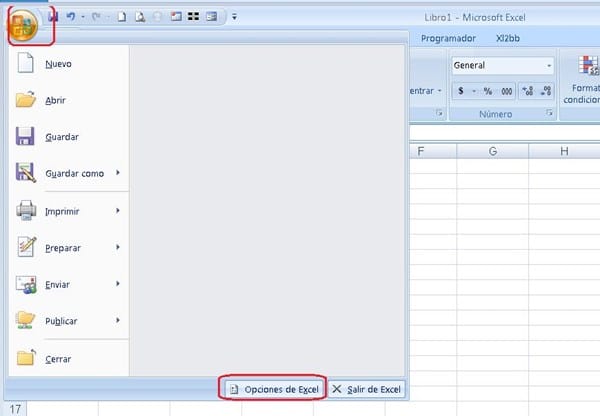
Task: Click the closing folder icon beside Cerrar
Action: [x=26, y=357]
